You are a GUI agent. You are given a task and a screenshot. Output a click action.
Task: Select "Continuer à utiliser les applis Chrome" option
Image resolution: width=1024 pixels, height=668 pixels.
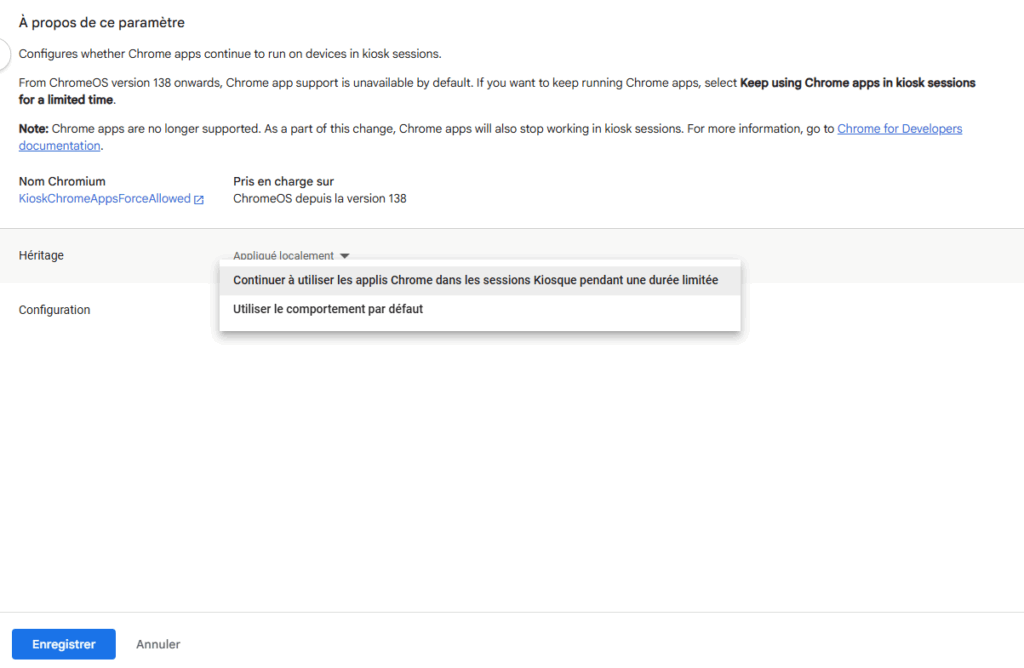475,280
